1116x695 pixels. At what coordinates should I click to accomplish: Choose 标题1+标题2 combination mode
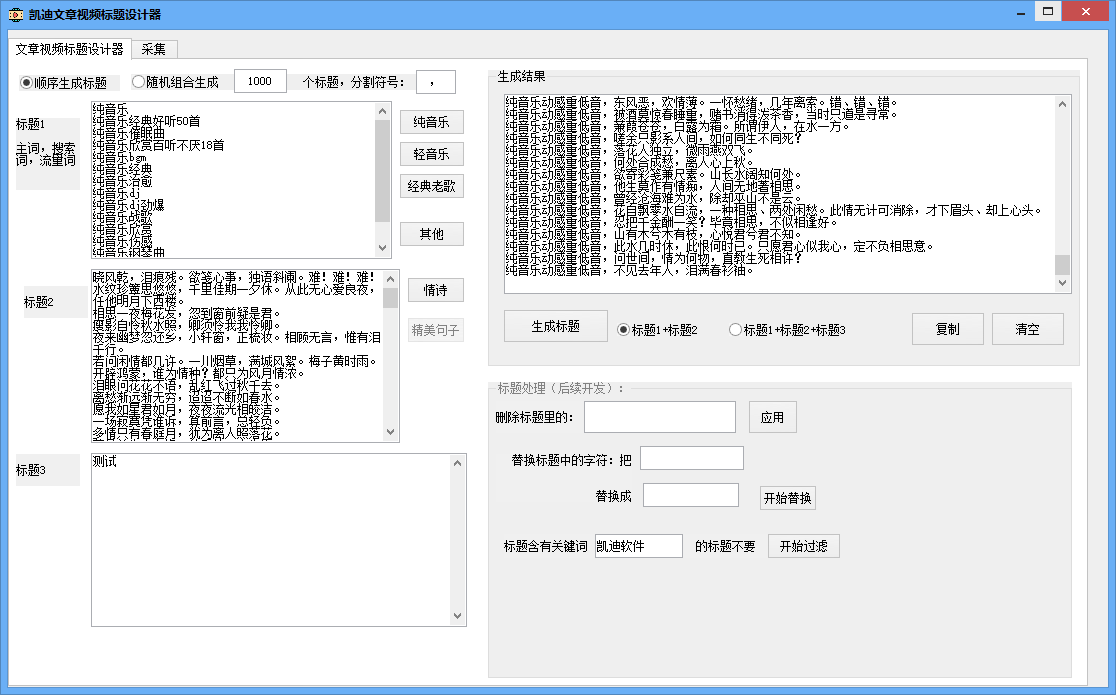(x=657, y=330)
